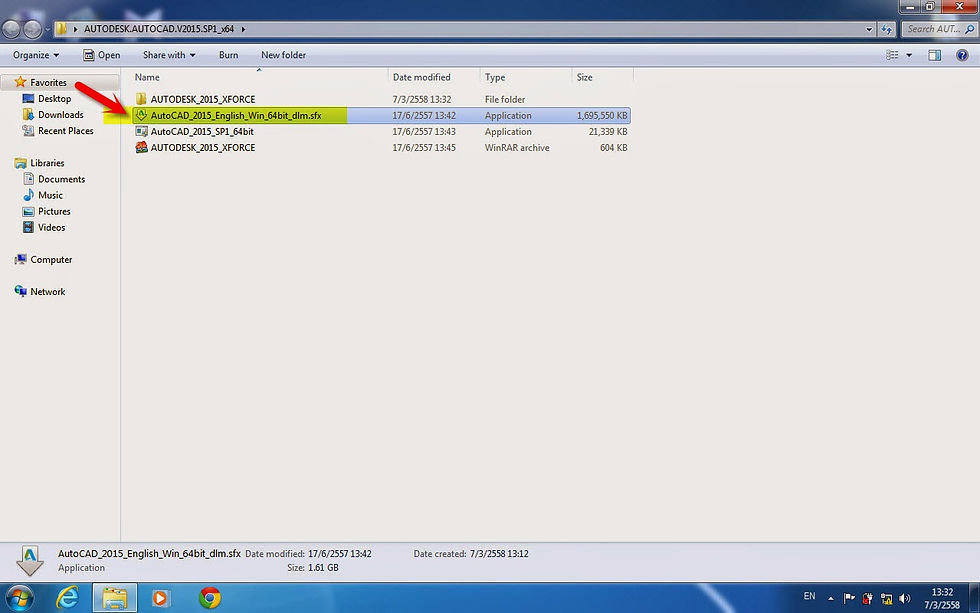The width and height of the screenshot is (980, 613).
Task: Open the Share with menu
Action: [169, 55]
